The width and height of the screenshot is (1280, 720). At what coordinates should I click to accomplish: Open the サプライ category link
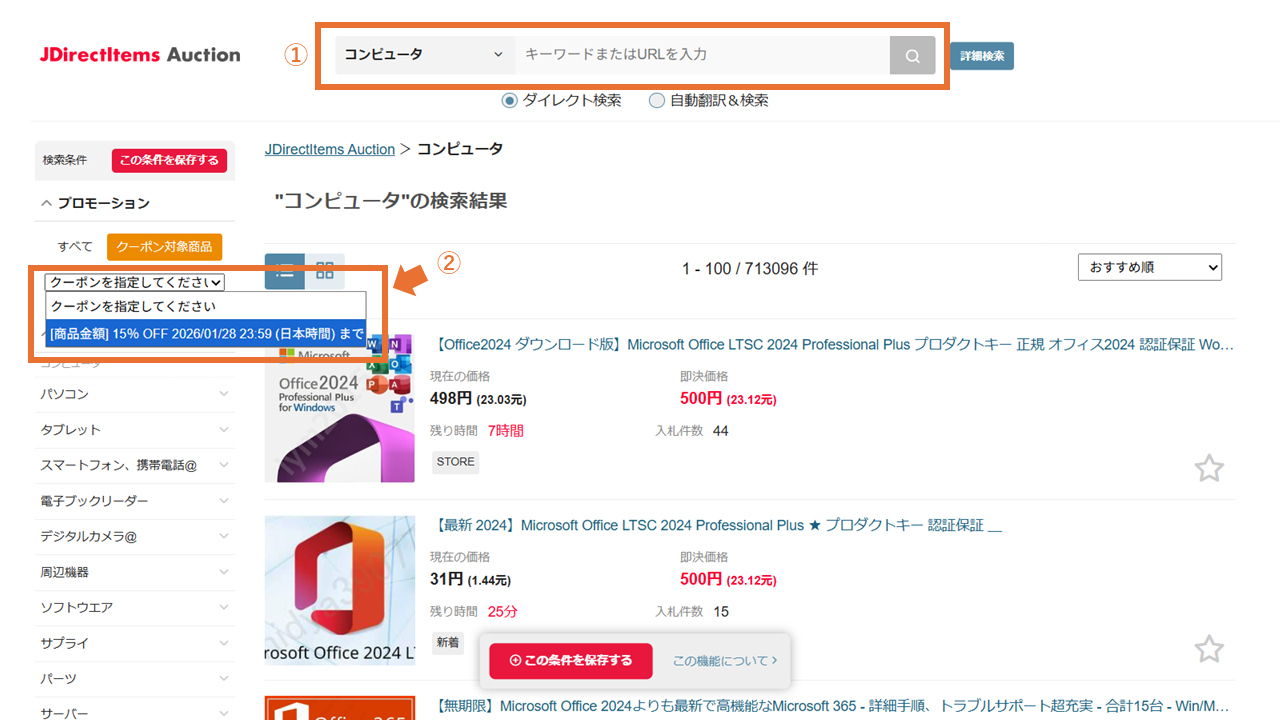(64, 643)
